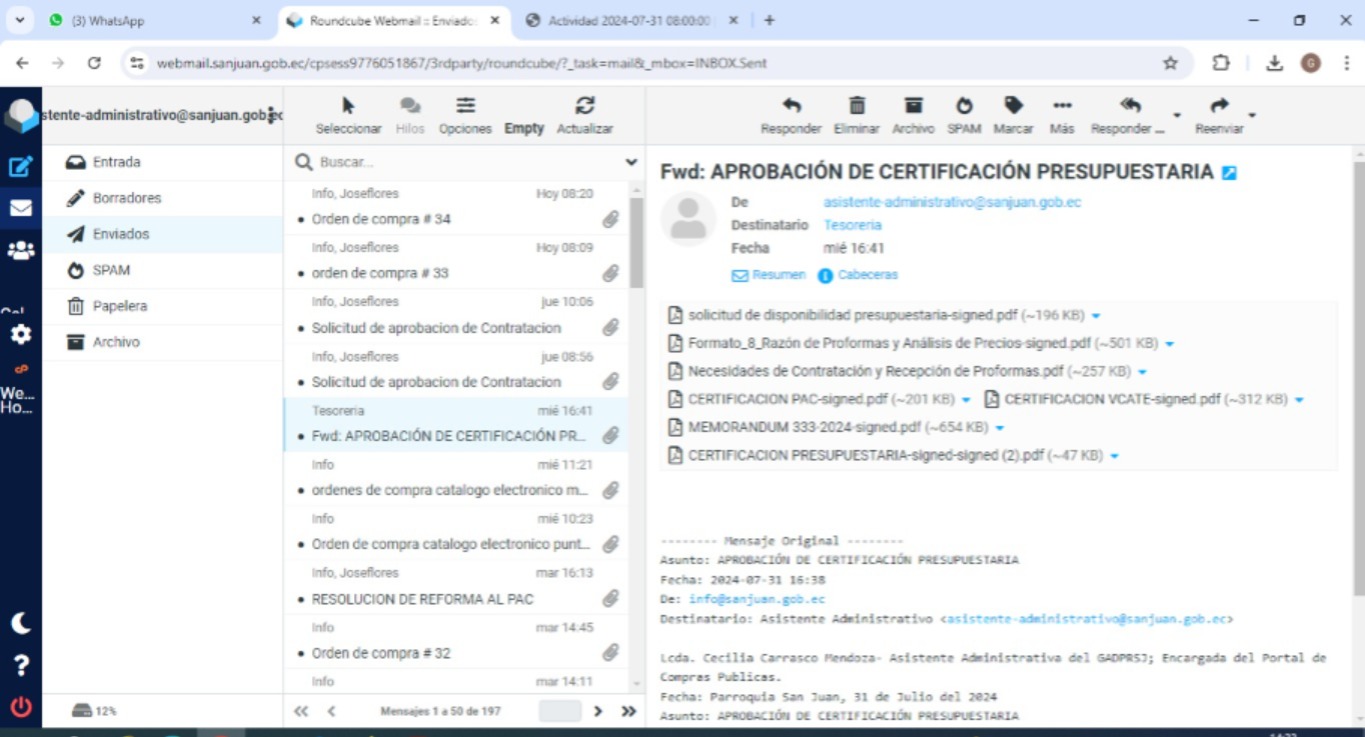Expand the Reenviar forward options arrow
The width and height of the screenshot is (1365, 737).
1252,115
